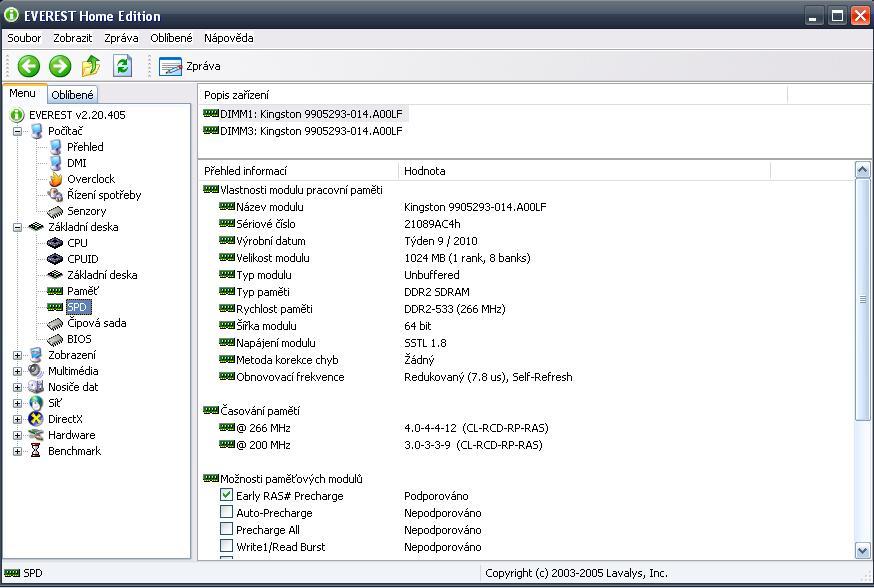874x588 pixels.
Task: Open the Oblíbené menu in menu bar
Action: (171, 38)
